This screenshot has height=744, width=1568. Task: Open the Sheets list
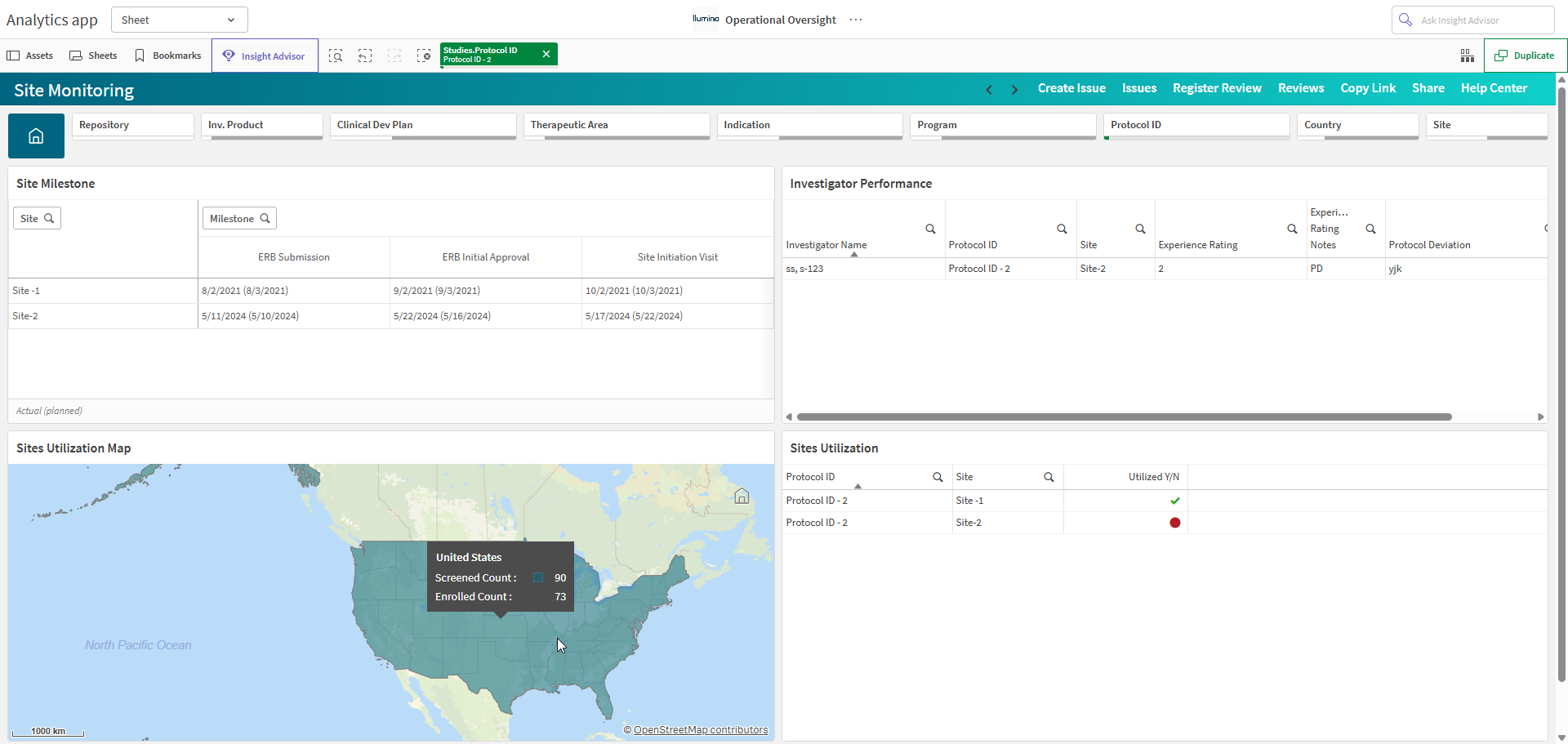pyautogui.click(x=93, y=56)
